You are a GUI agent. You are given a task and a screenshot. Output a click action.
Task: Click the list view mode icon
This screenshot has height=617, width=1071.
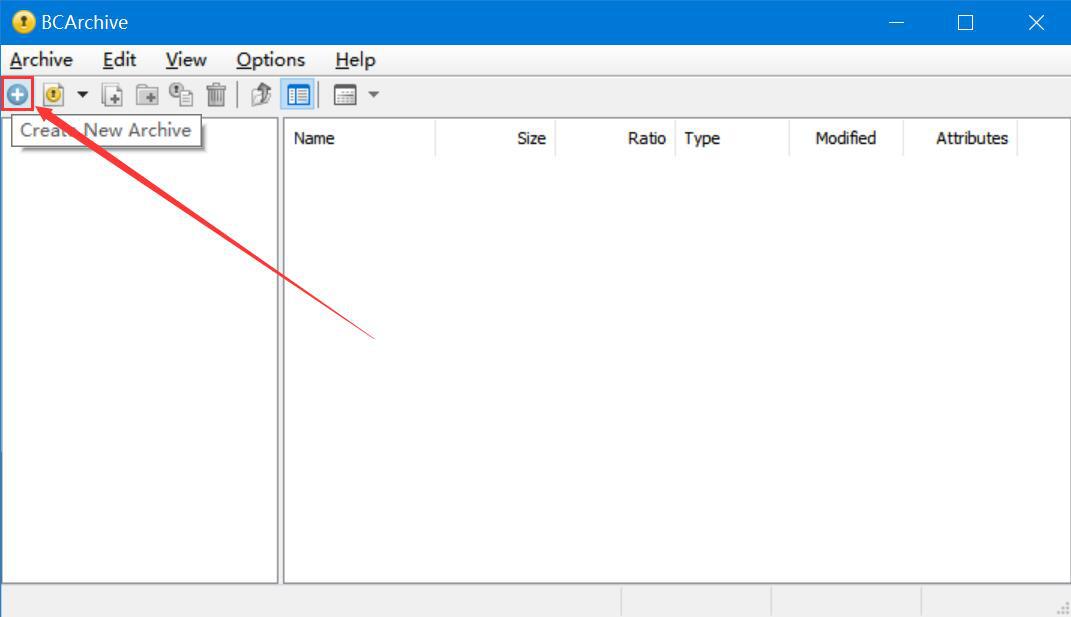pos(345,95)
